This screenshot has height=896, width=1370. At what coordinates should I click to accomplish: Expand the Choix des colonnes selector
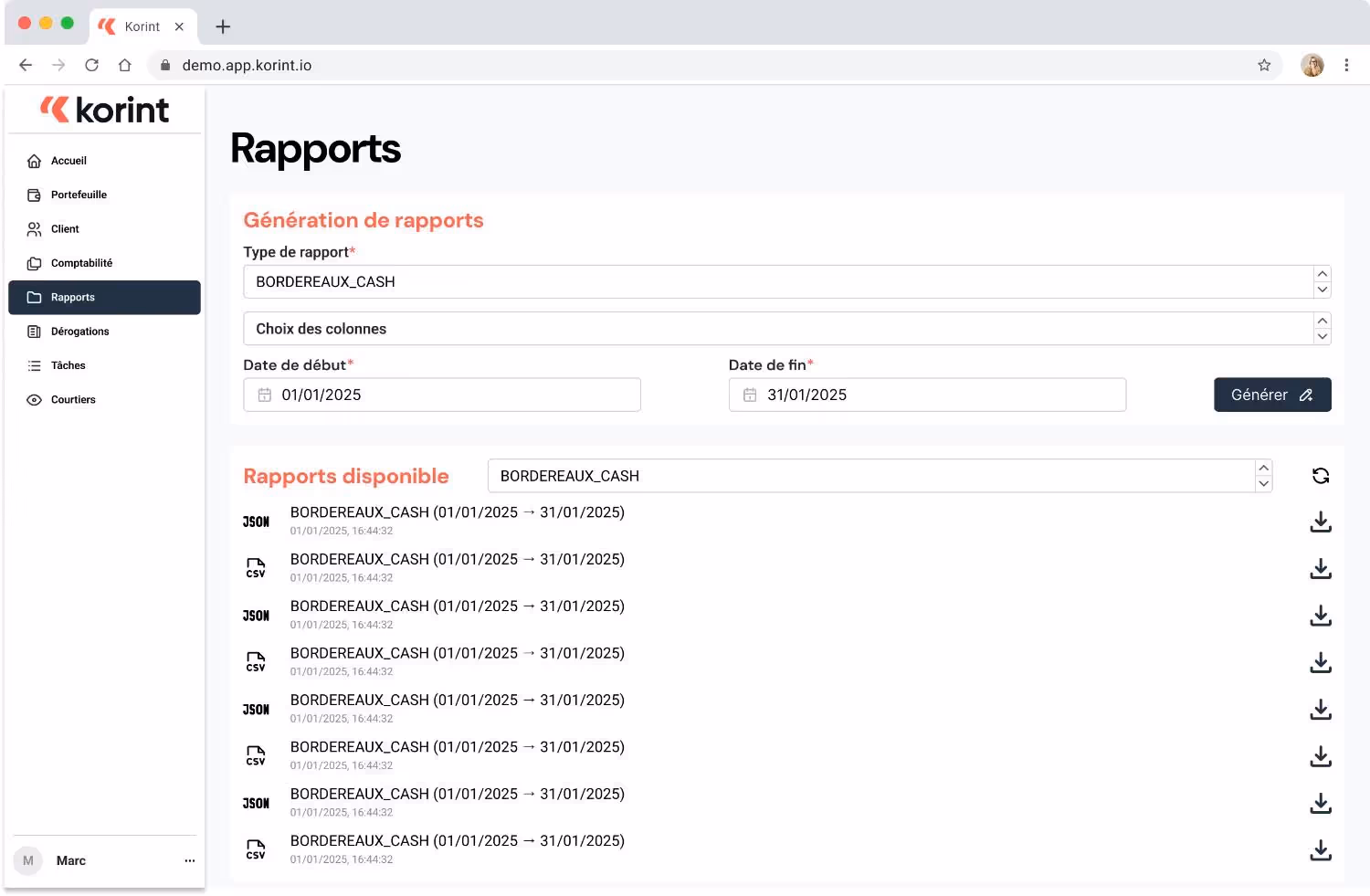click(x=1322, y=328)
